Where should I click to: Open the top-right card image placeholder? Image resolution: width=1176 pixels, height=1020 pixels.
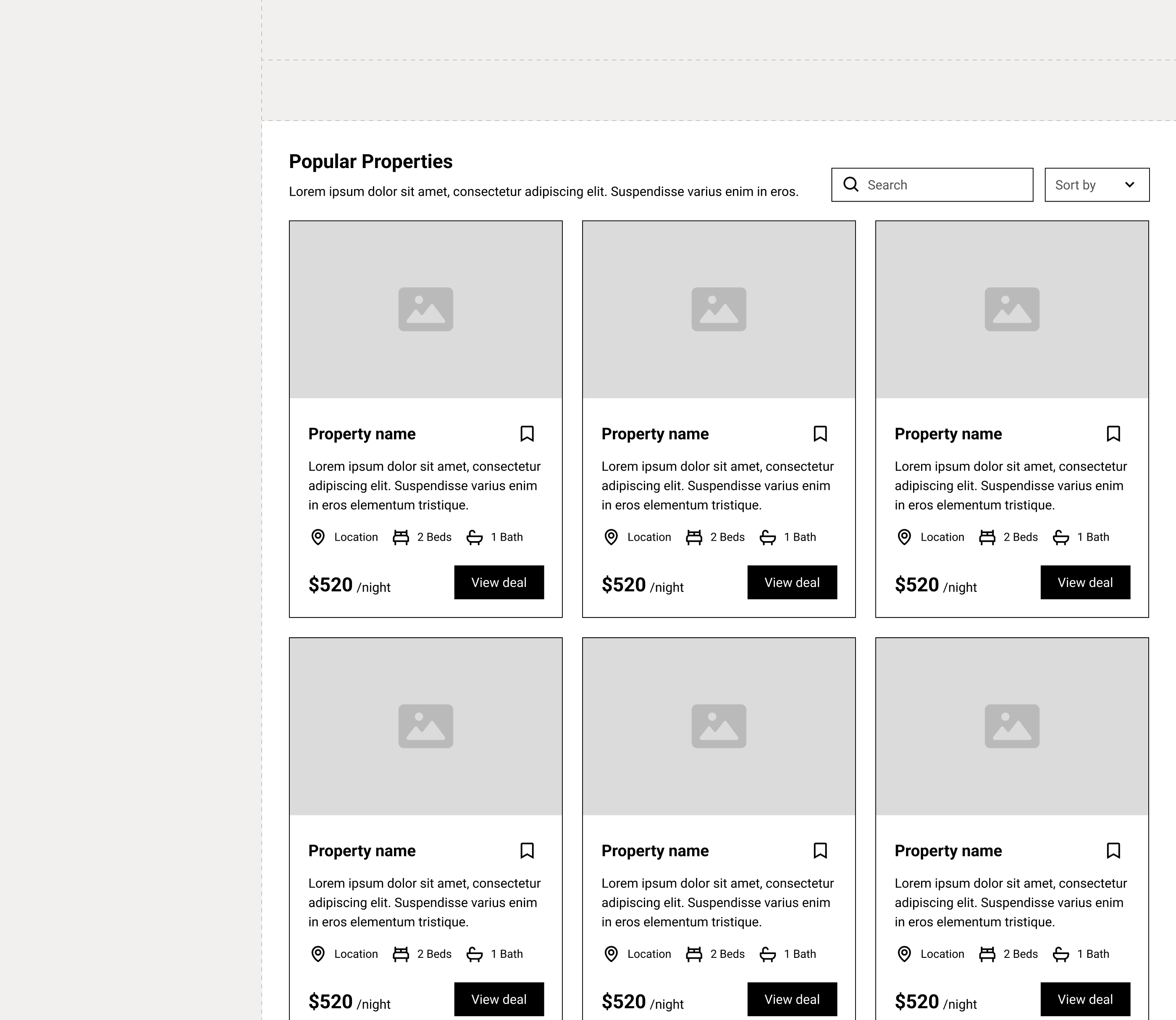click(1012, 309)
